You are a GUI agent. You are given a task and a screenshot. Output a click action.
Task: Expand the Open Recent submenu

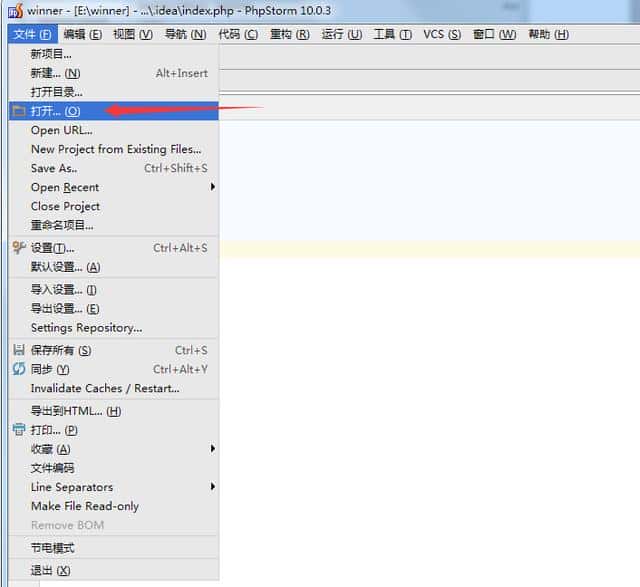(113, 187)
